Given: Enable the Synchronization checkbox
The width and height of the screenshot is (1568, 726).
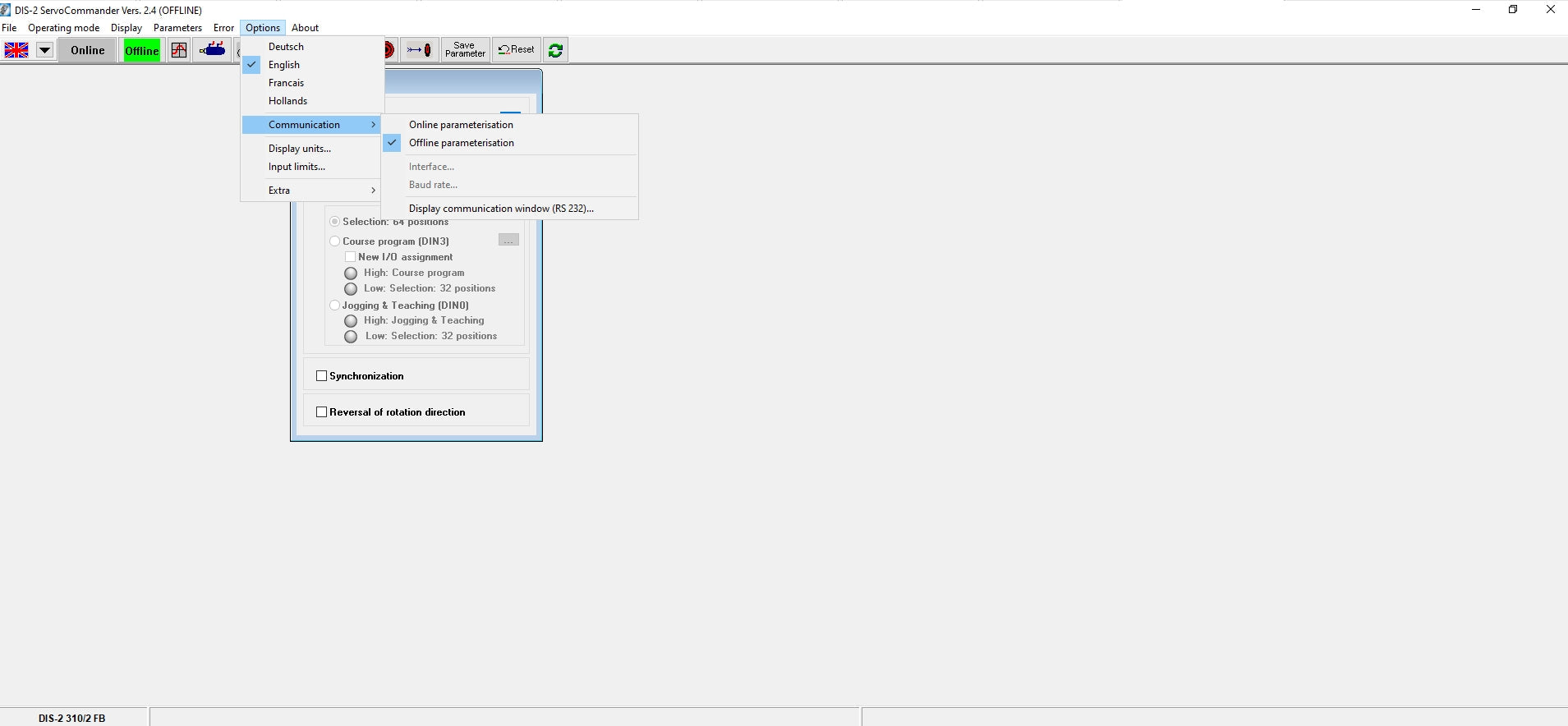Looking at the screenshot, I should 322,376.
